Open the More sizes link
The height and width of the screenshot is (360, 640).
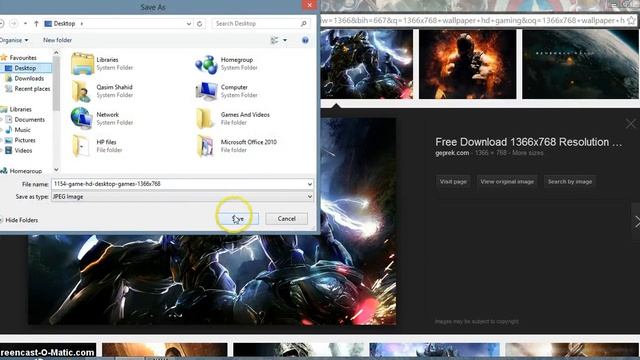click(x=528, y=153)
